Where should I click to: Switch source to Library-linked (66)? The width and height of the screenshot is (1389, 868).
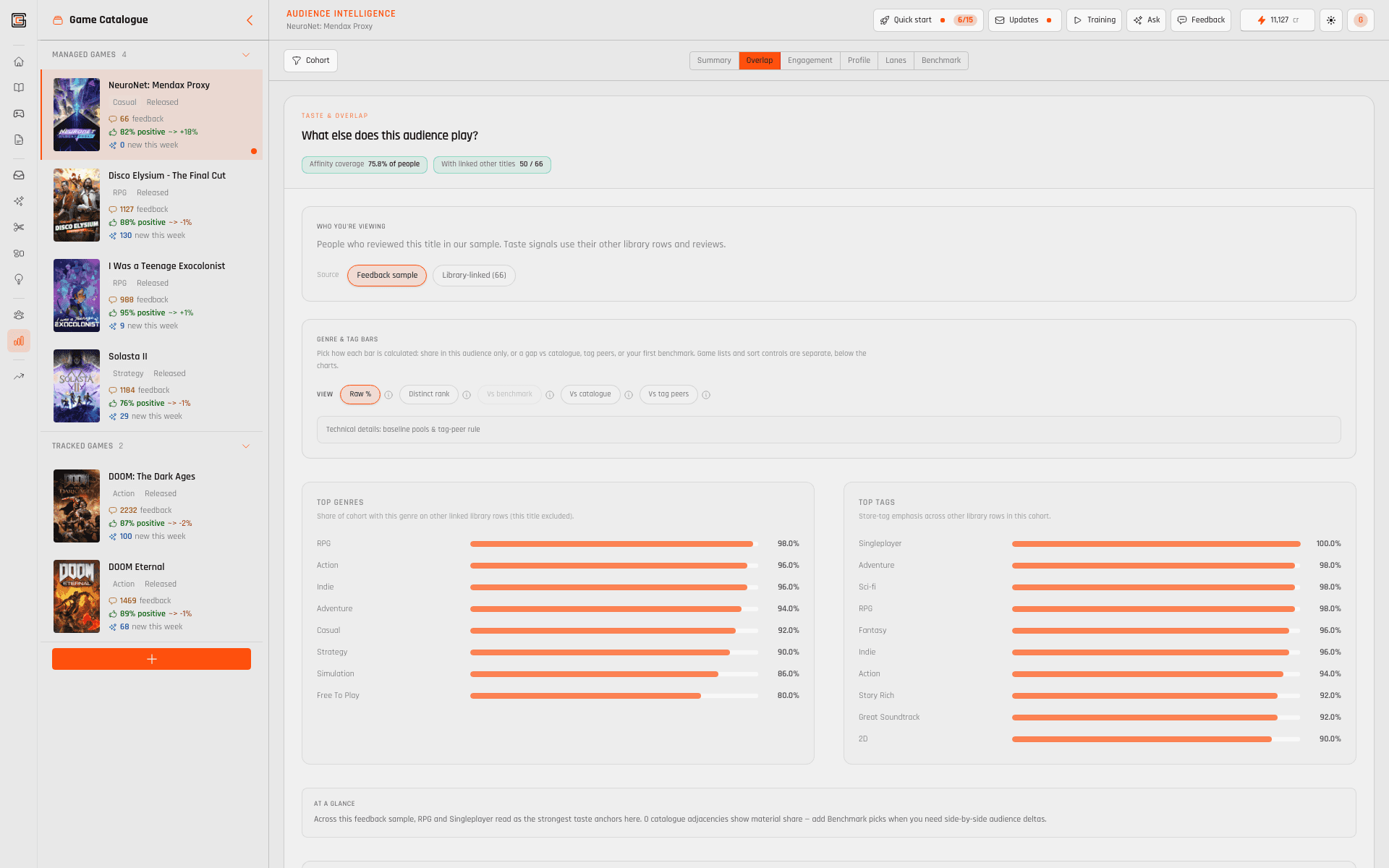pos(474,276)
